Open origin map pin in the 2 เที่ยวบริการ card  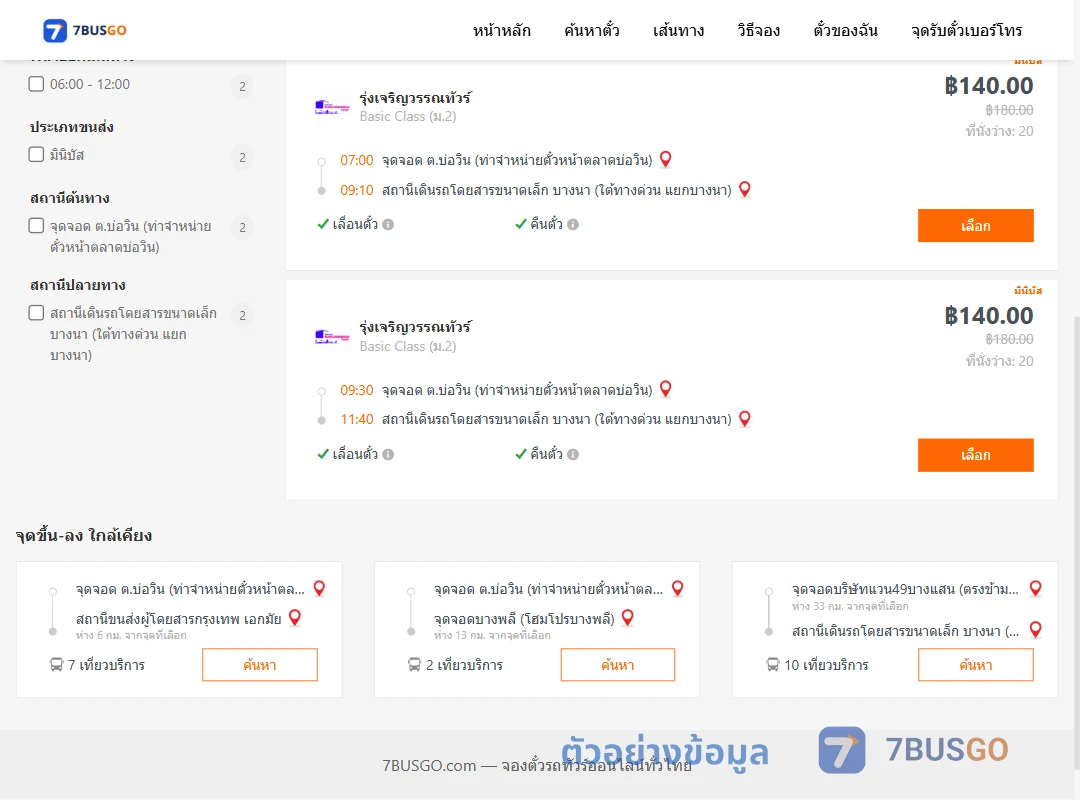click(678, 588)
